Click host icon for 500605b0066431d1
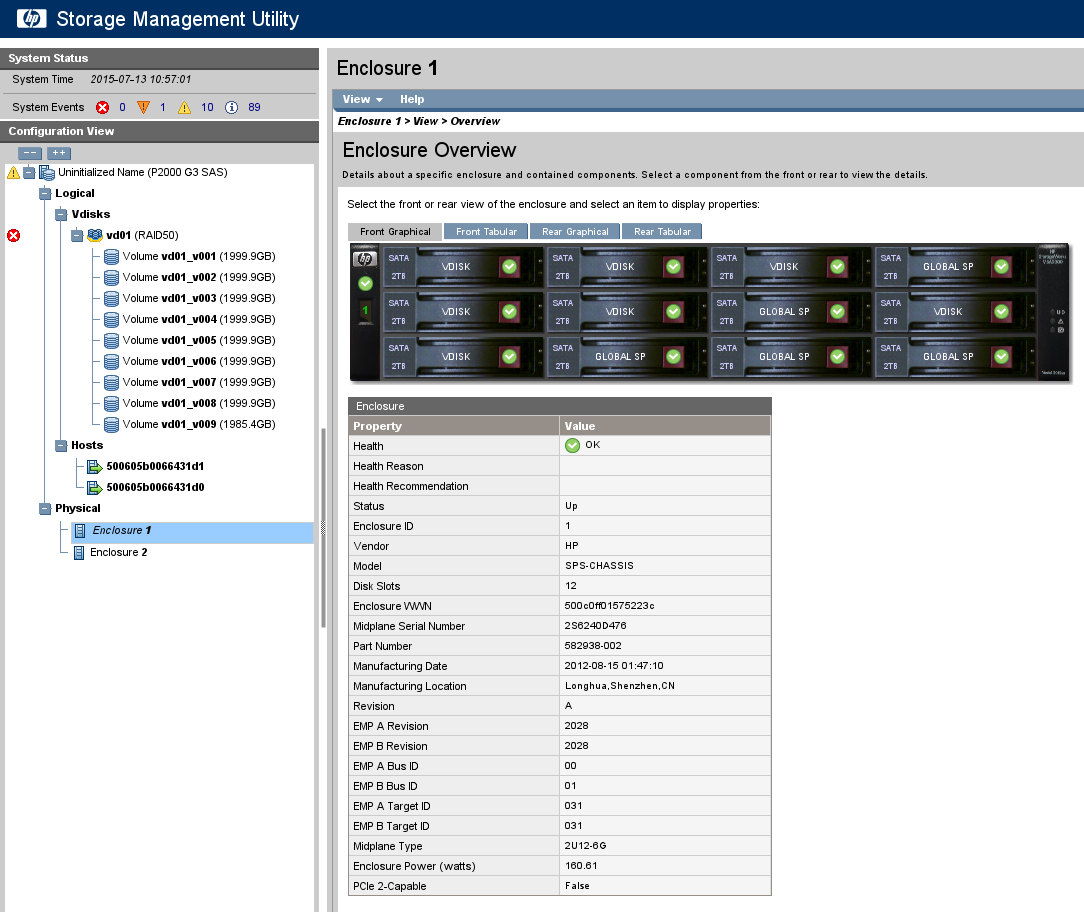 [x=95, y=467]
